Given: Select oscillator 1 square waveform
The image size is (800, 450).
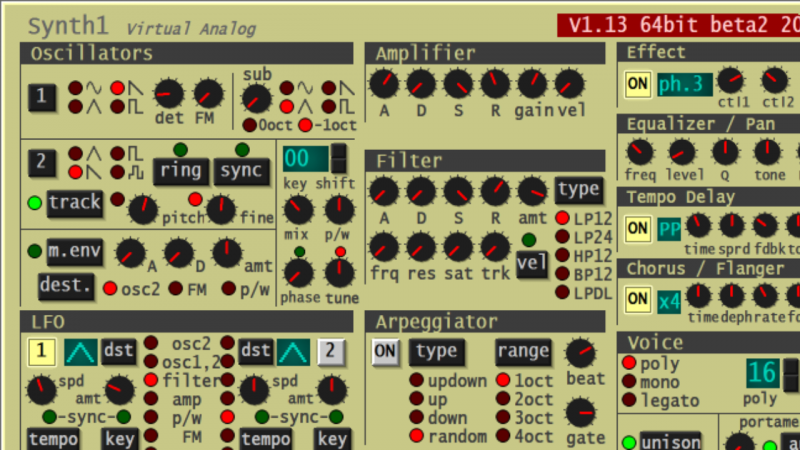Looking at the screenshot, I should tap(117, 107).
